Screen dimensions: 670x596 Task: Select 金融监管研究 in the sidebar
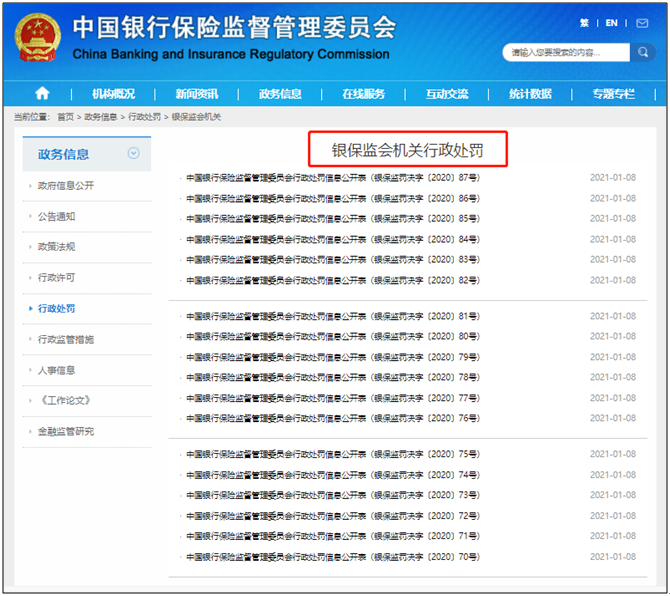(x=66, y=432)
